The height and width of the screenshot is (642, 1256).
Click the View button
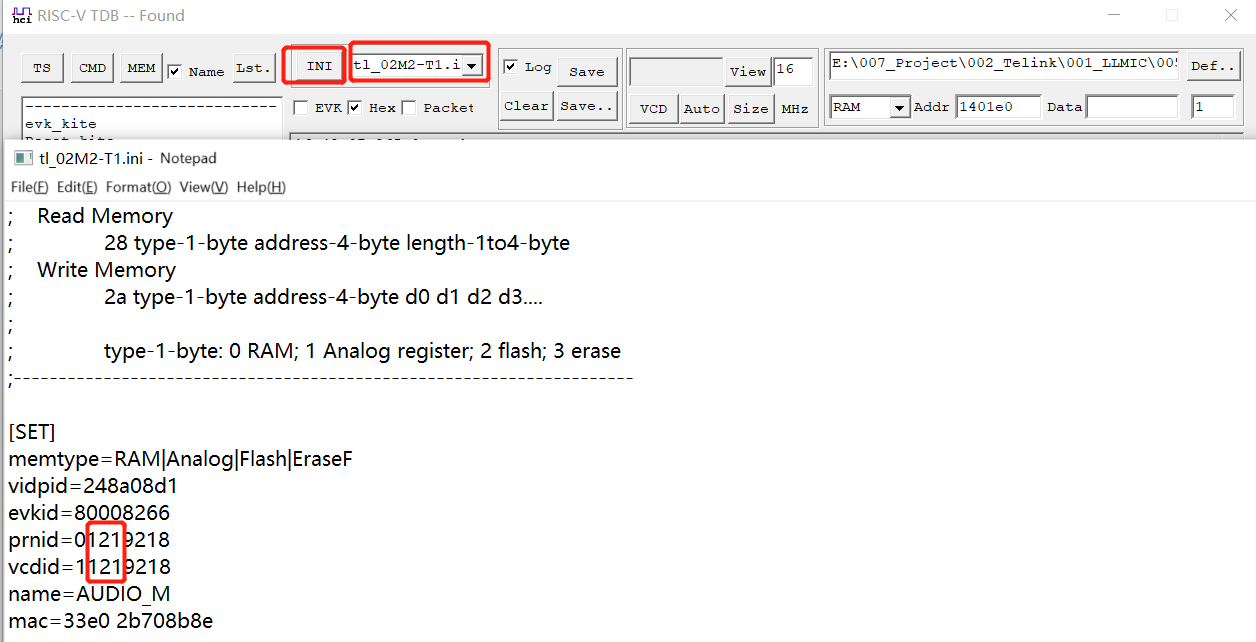(x=748, y=72)
